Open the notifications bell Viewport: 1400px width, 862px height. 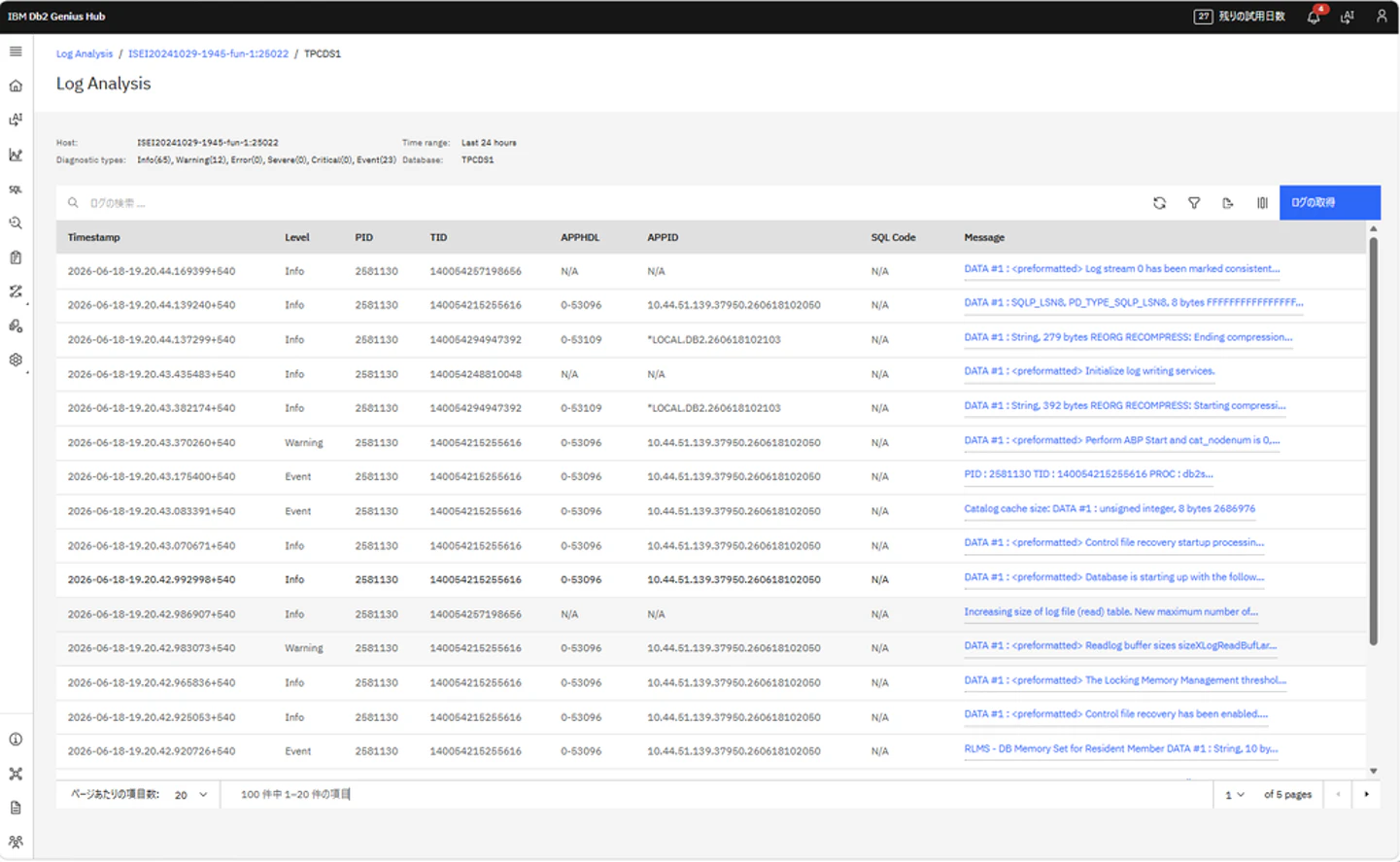[1314, 17]
